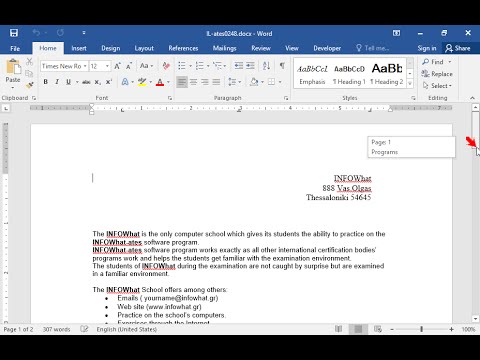Image resolution: width=480 pixels, height=360 pixels.
Task: Expand the Styles gallery More arrow
Action: [410, 84]
